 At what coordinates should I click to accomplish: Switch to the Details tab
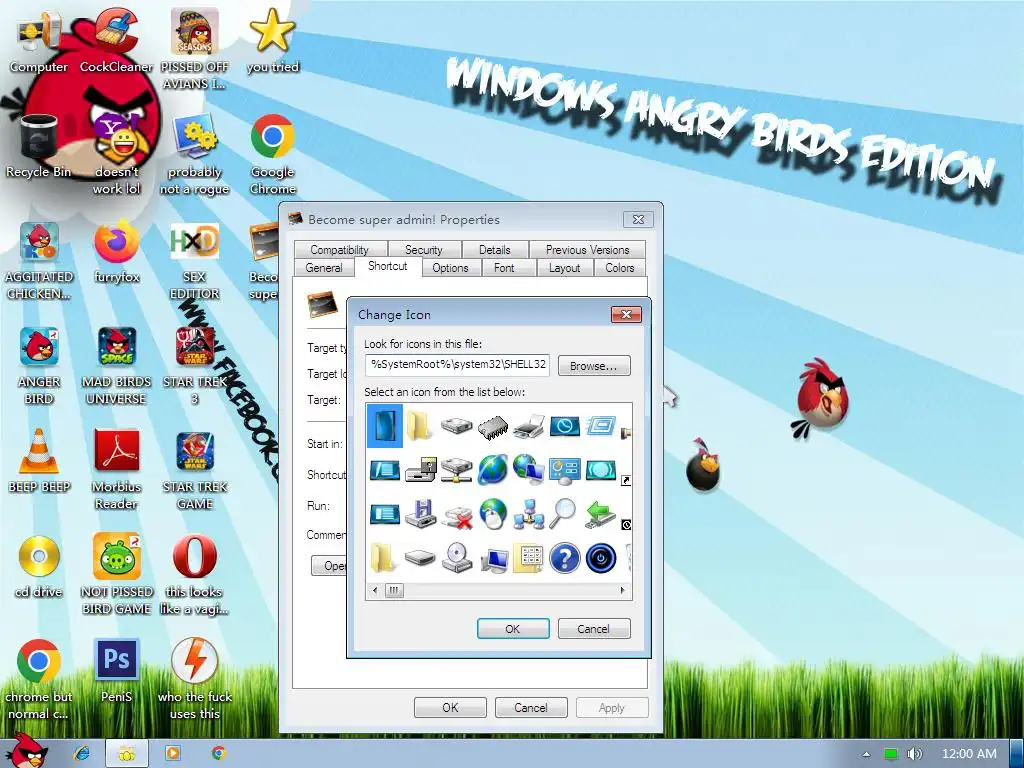(494, 249)
